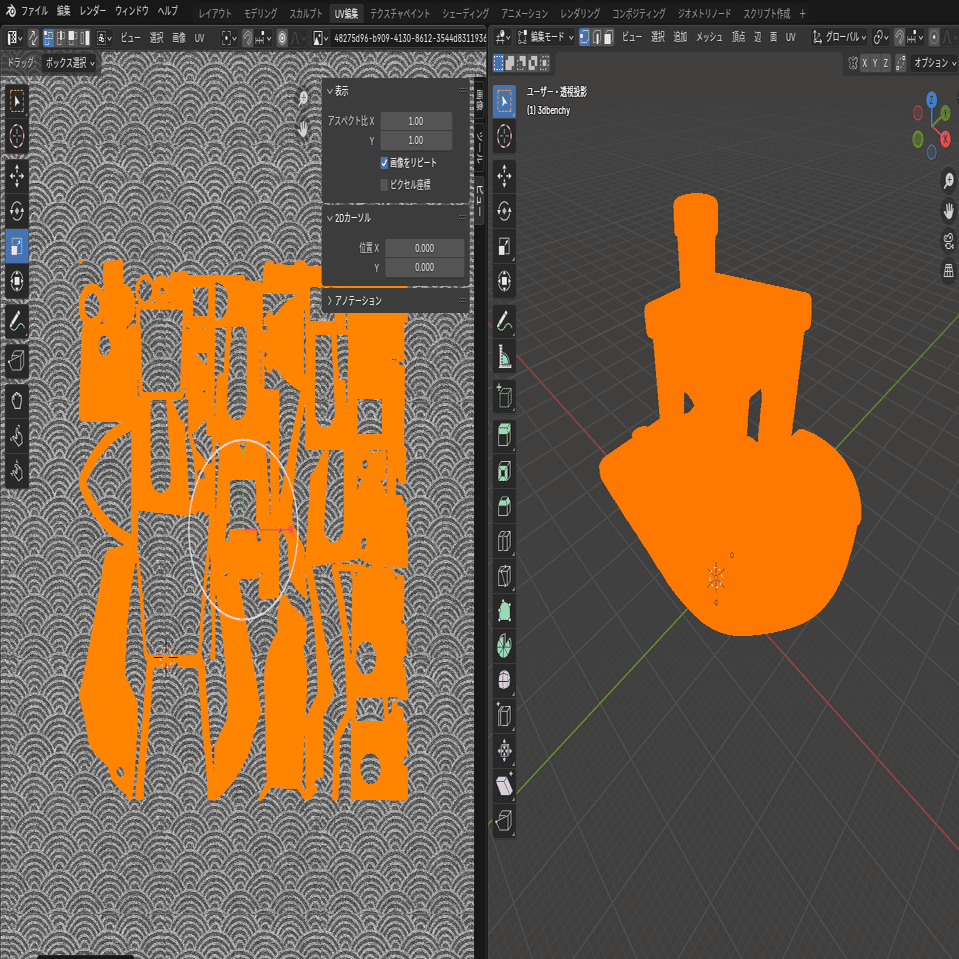Select the UV Grab sculpt tool

point(17,401)
